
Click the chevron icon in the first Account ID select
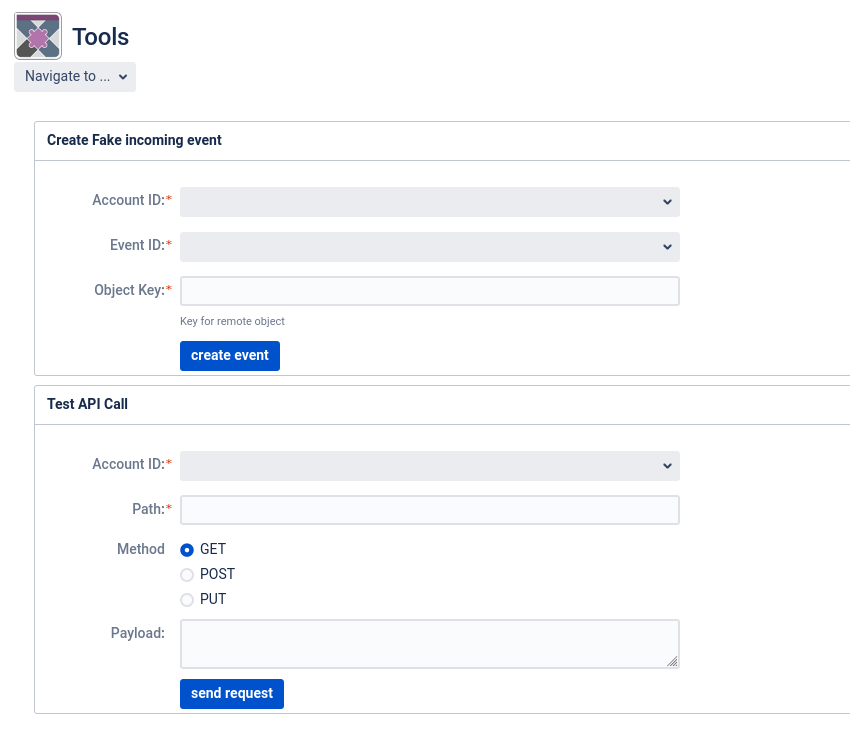point(667,202)
